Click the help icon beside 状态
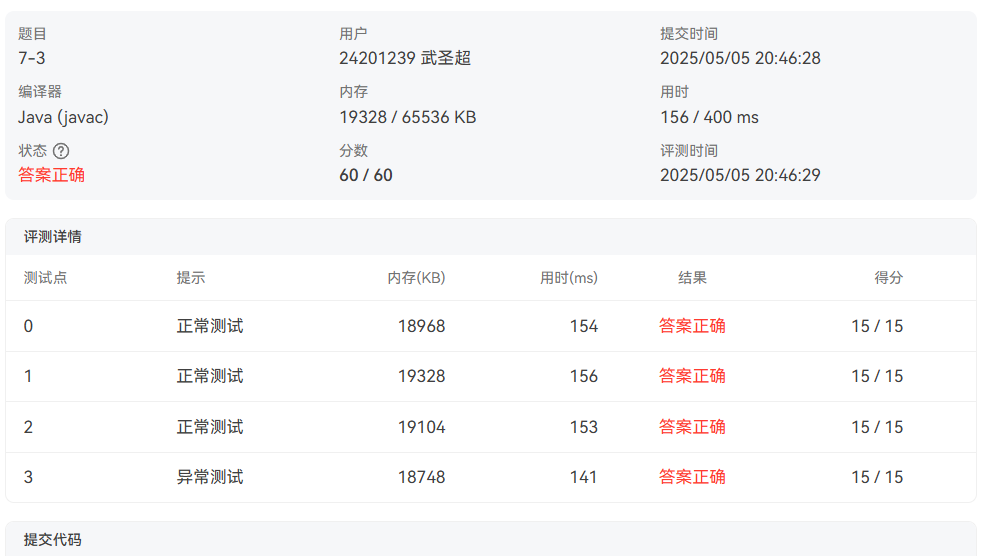 tap(61, 151)
